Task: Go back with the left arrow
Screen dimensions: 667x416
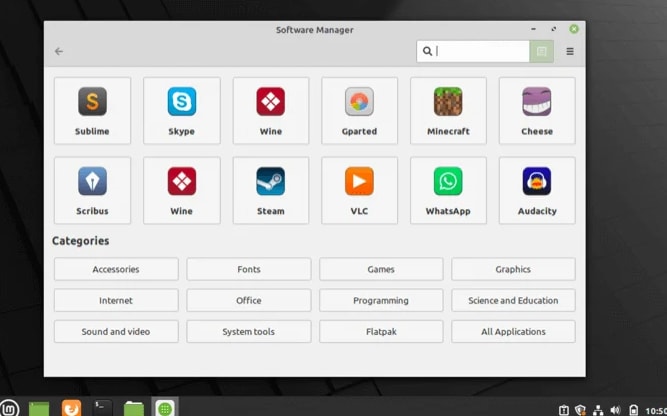Action: point(59,51)
